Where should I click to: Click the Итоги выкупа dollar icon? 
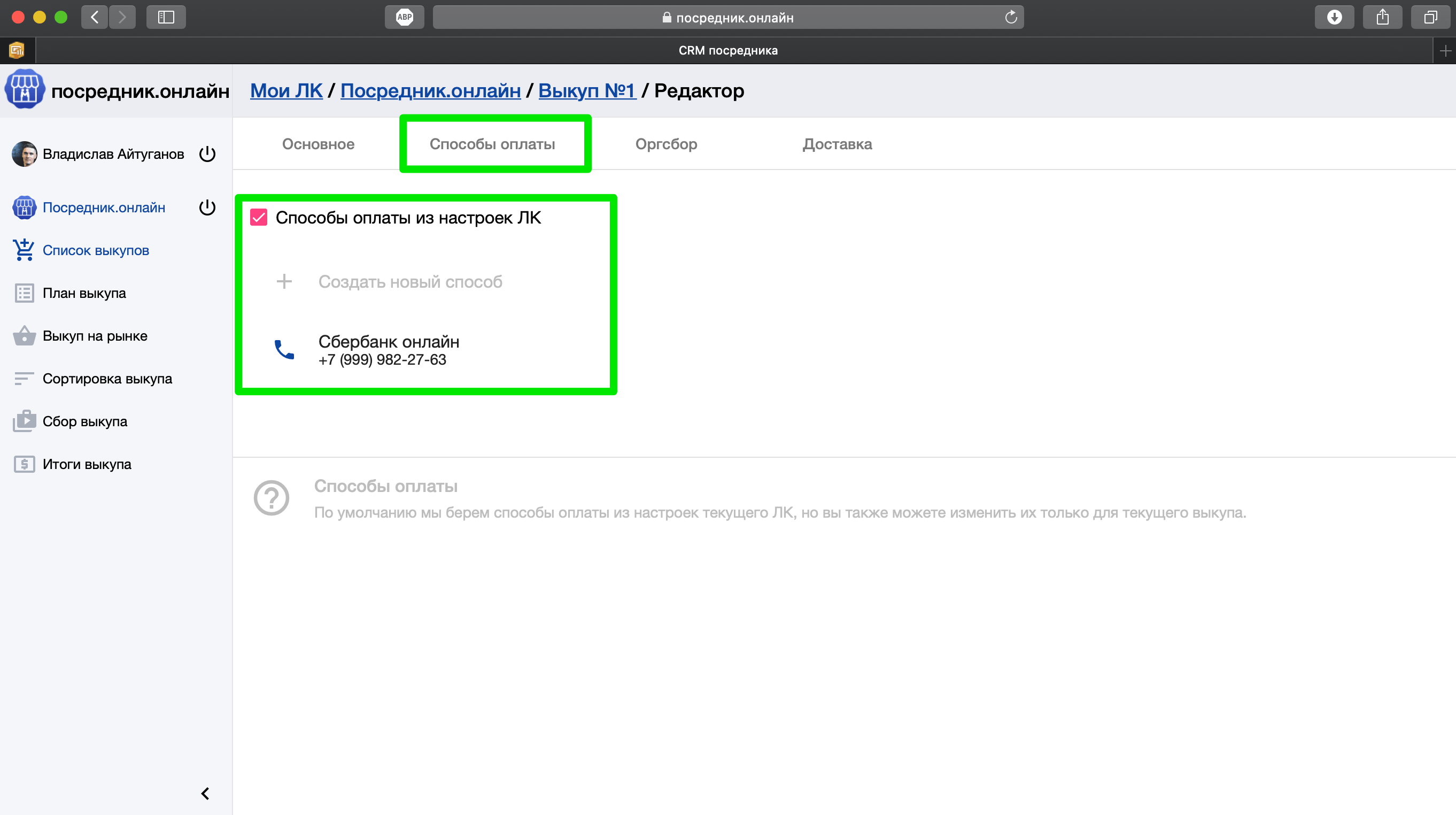coord(24,464)
